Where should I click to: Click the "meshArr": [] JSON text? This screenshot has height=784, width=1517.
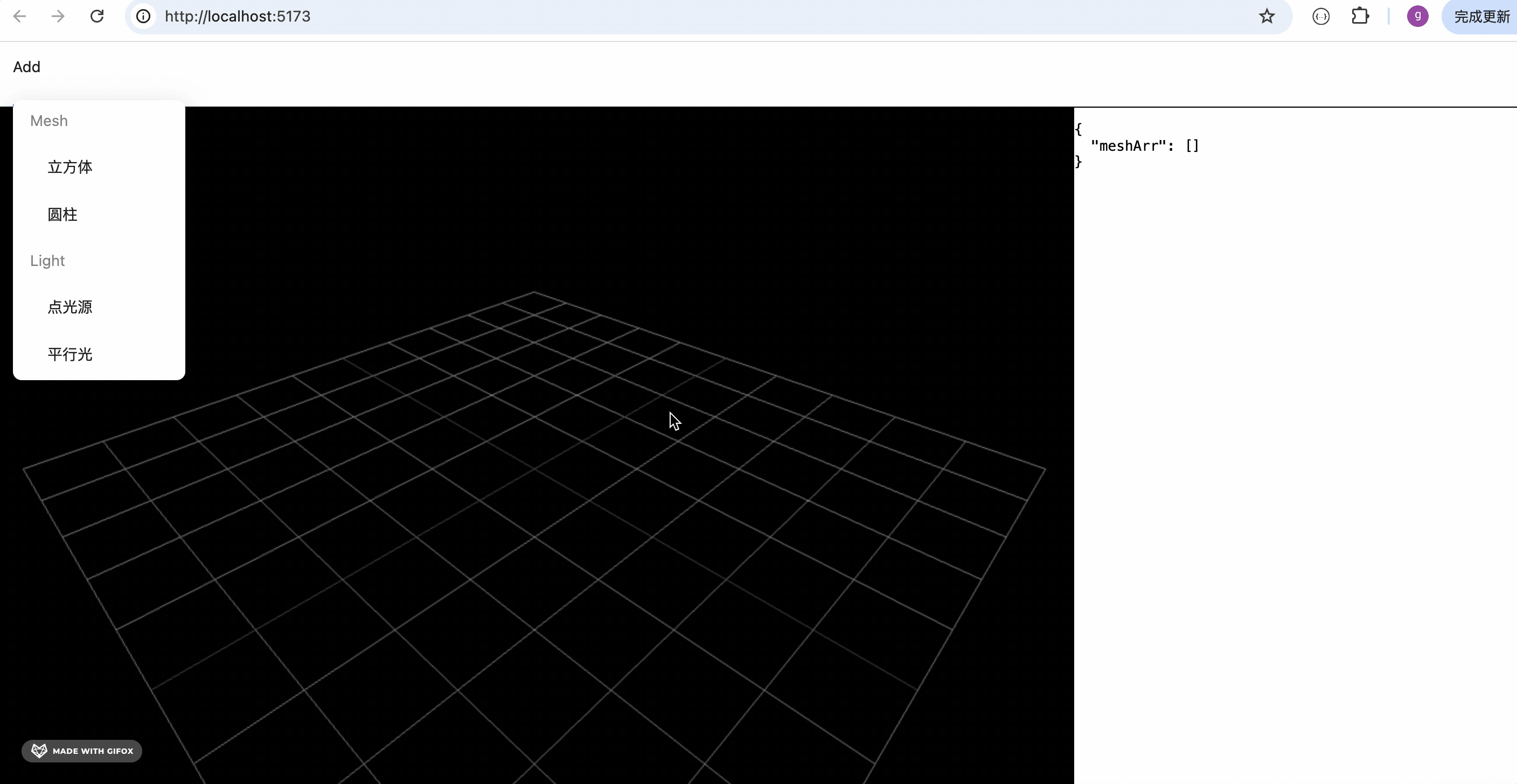[x=1144, y=146]
